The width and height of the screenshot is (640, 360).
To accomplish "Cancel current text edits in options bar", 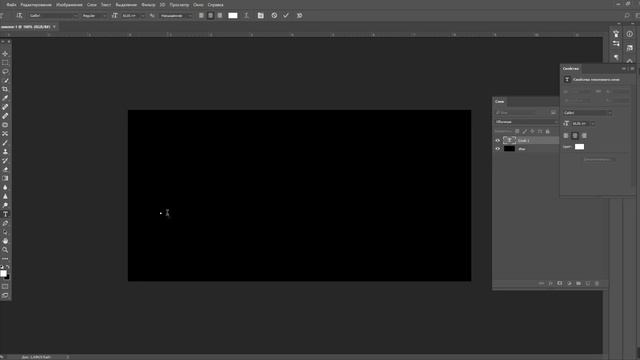I will 274,16.
